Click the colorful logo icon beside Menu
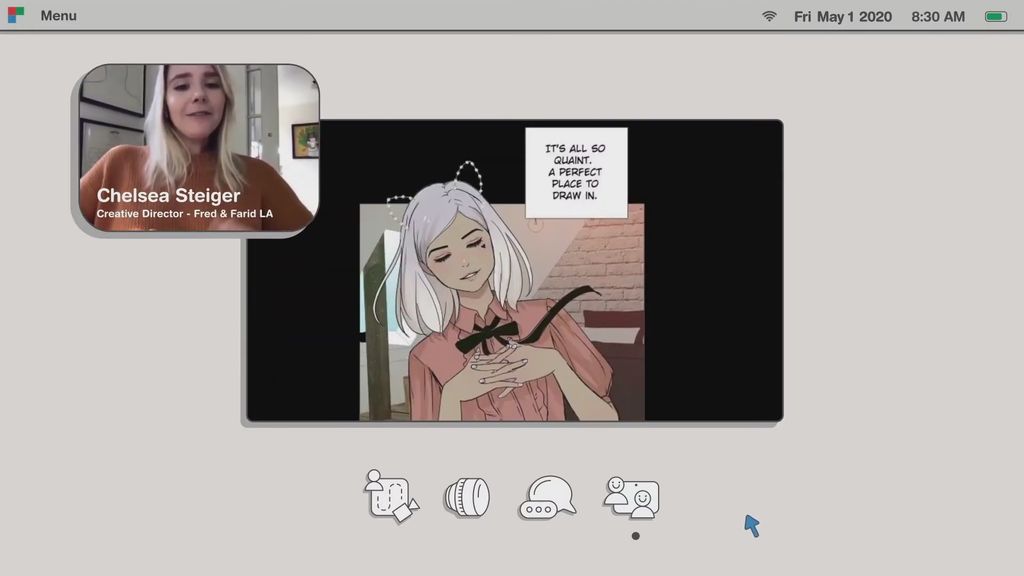1024x576 pixels. click(x=16, y=15)
